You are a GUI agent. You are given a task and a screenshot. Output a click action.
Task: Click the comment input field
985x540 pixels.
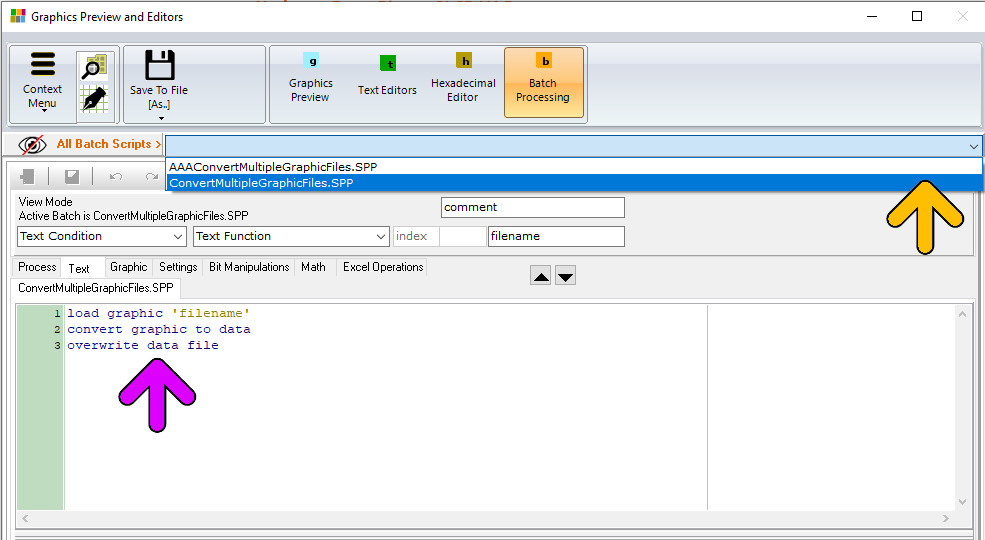533,207
